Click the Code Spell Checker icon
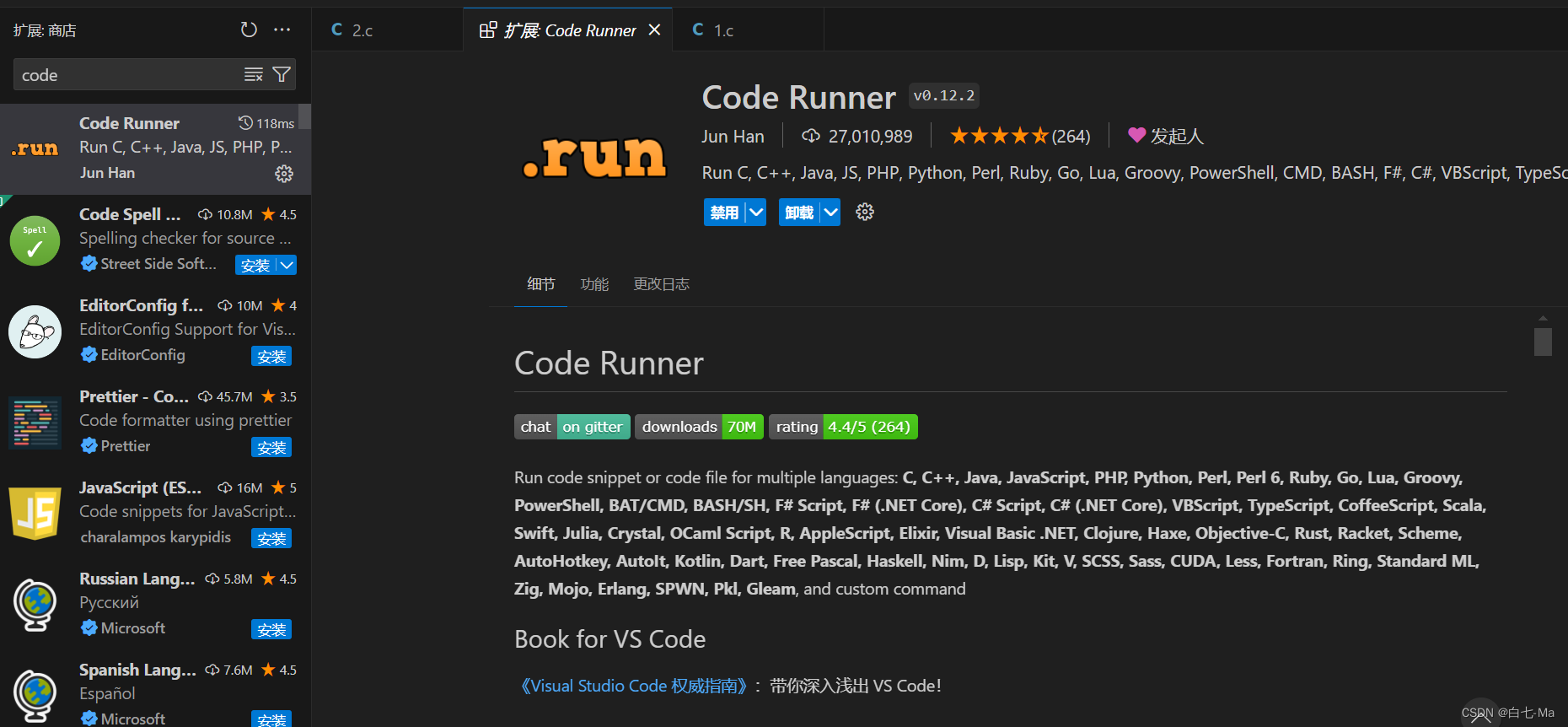The width and height of the screenshot is (1568, 727). [x=35, y=240]
